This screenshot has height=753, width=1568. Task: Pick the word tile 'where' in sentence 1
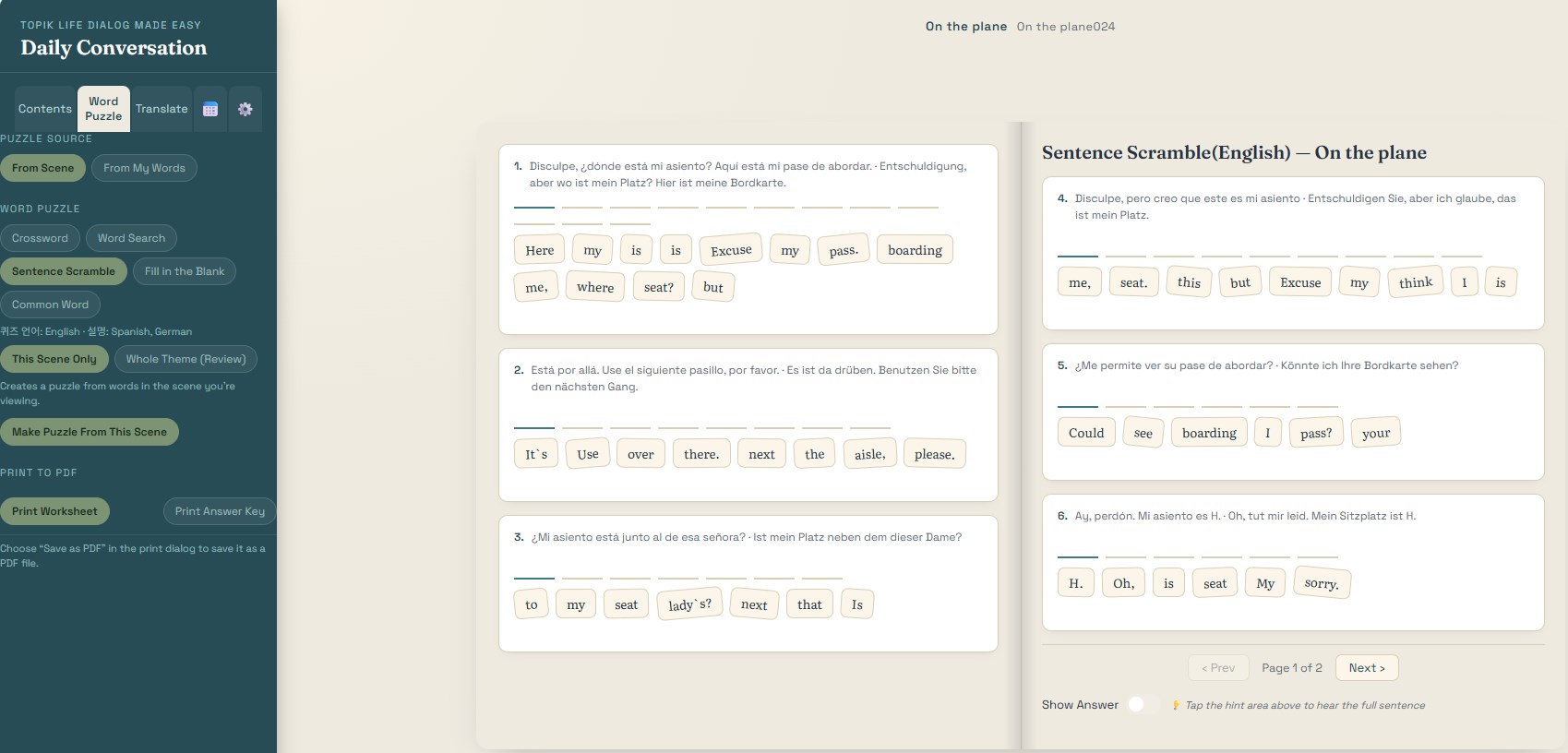click(595, 287)
